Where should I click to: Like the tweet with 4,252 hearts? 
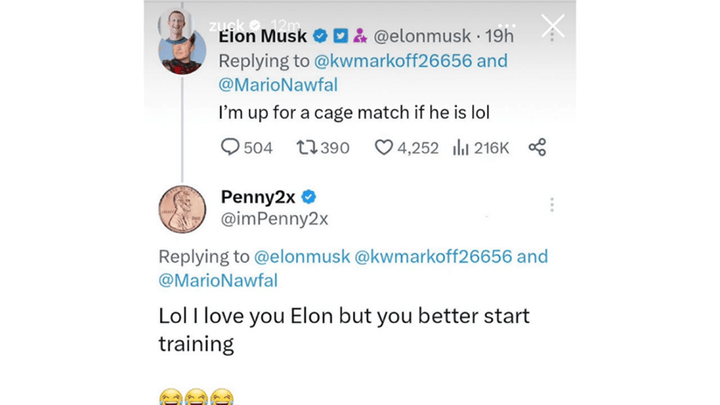coord(384,147)
